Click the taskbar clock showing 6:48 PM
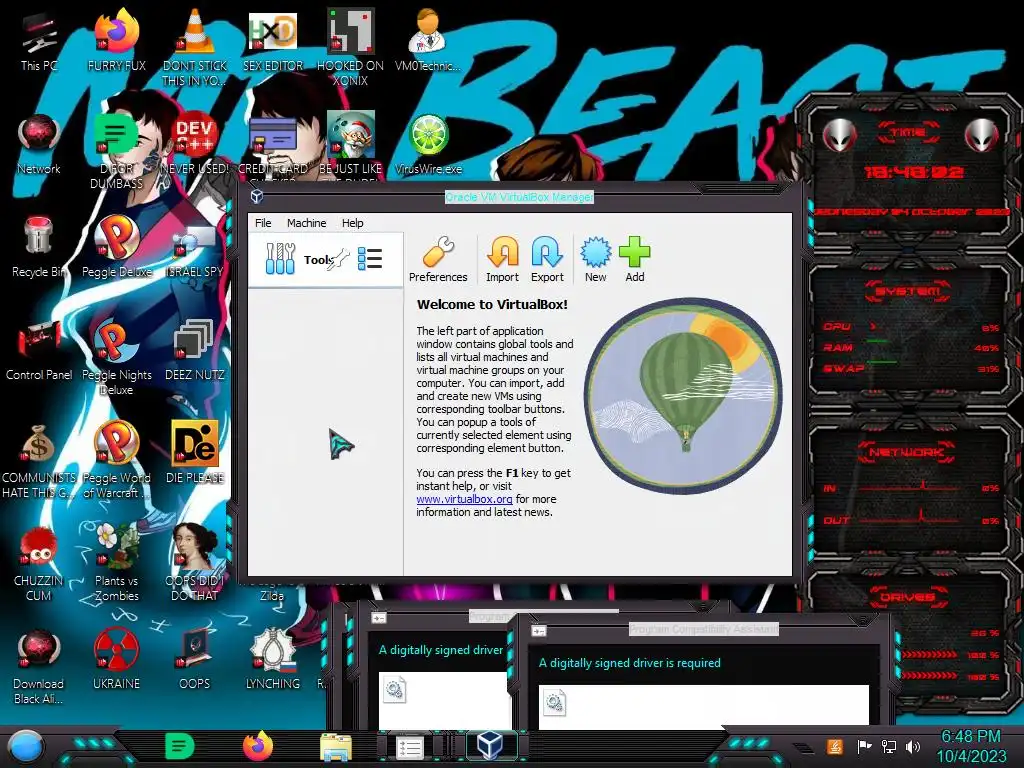 click(x=971, y=746)
